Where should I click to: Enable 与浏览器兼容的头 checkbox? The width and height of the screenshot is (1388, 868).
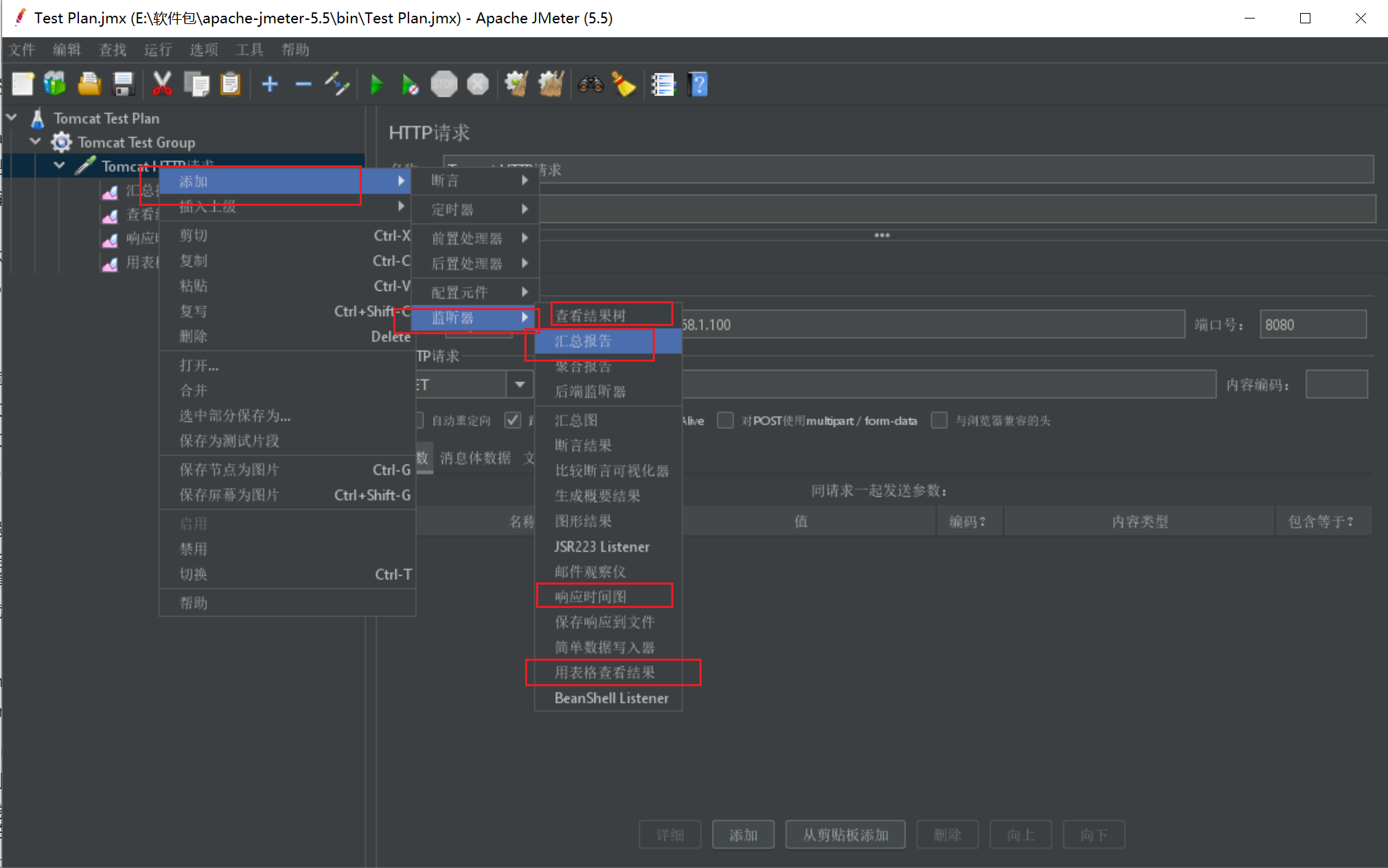939,420
